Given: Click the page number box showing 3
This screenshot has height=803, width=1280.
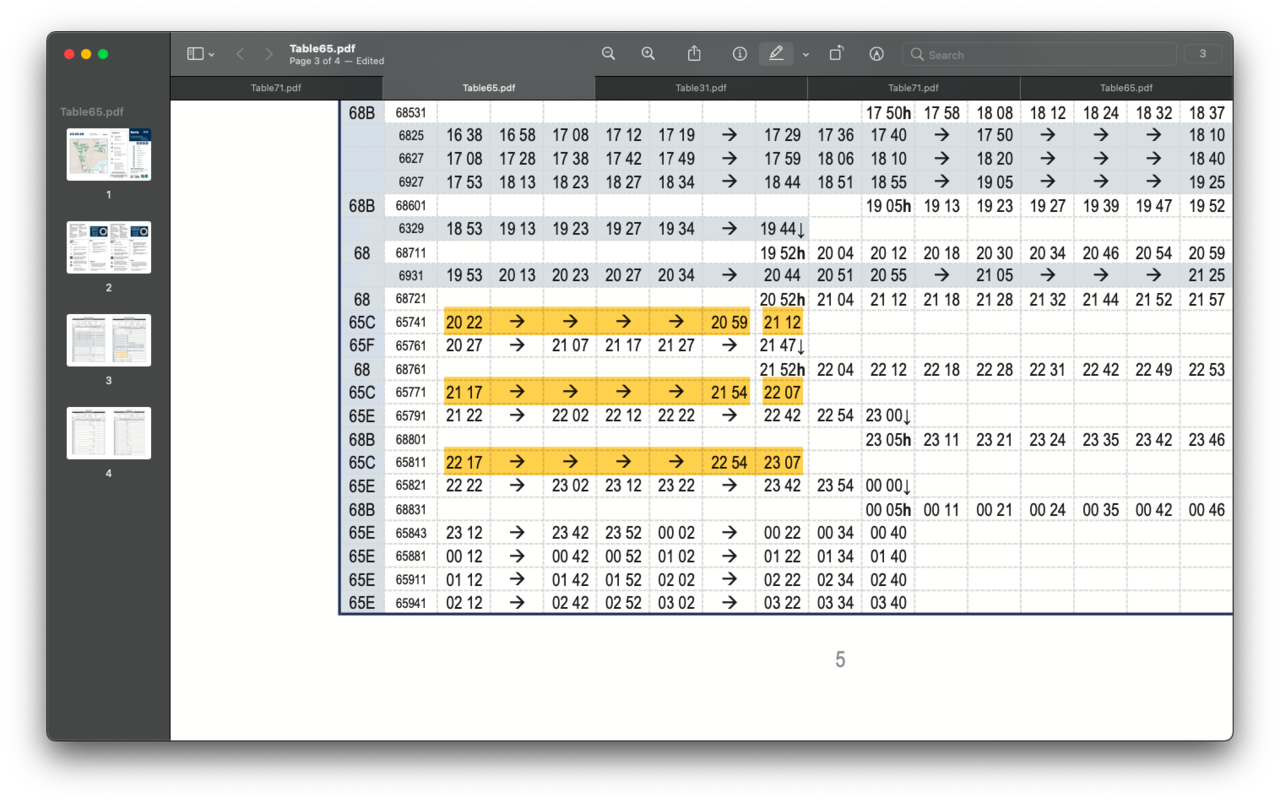Looking at the screenshot, I should point(1202,54).
